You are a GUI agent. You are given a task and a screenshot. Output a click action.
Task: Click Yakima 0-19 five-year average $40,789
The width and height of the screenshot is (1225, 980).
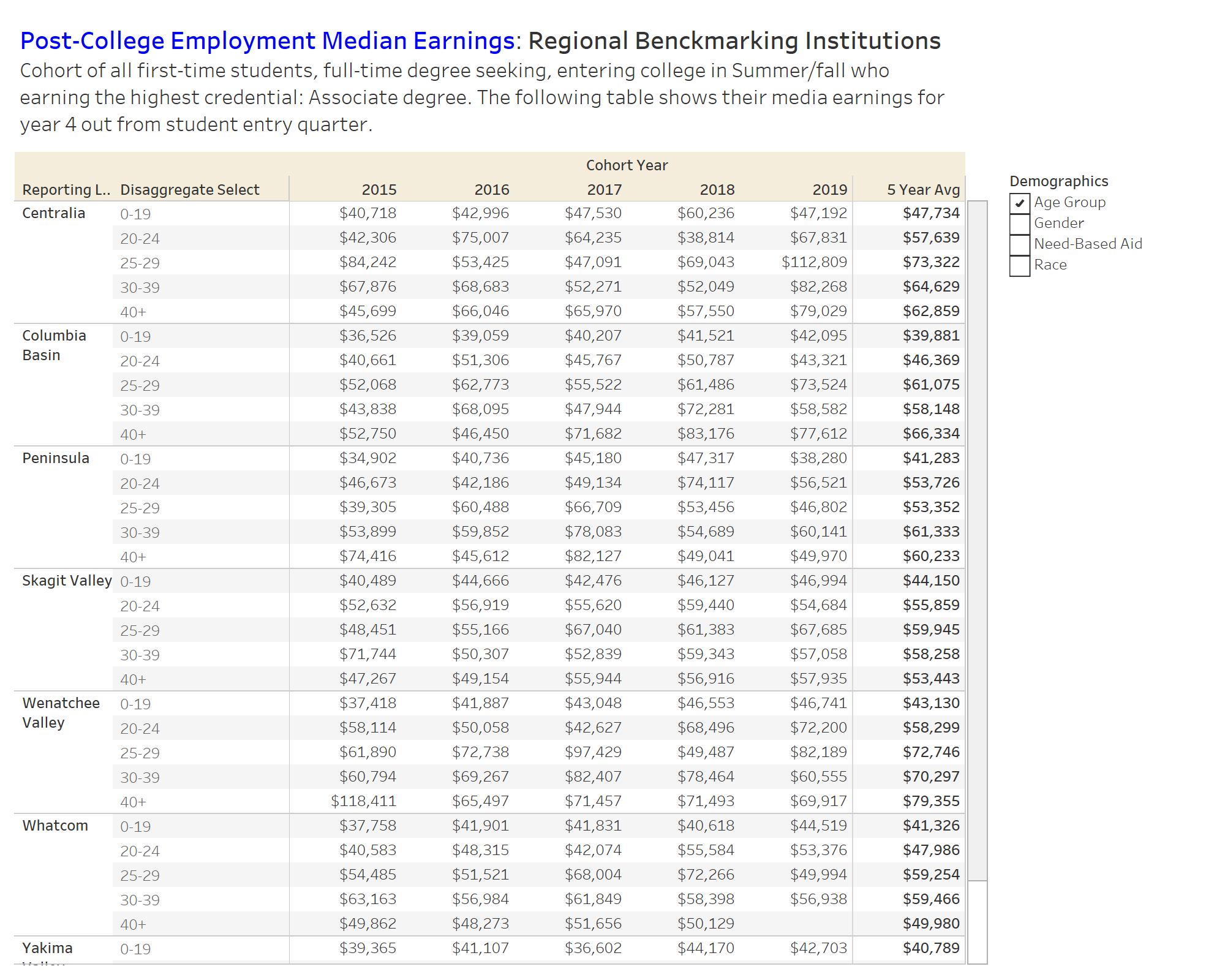pyautogui.click(x=931, y=948)
